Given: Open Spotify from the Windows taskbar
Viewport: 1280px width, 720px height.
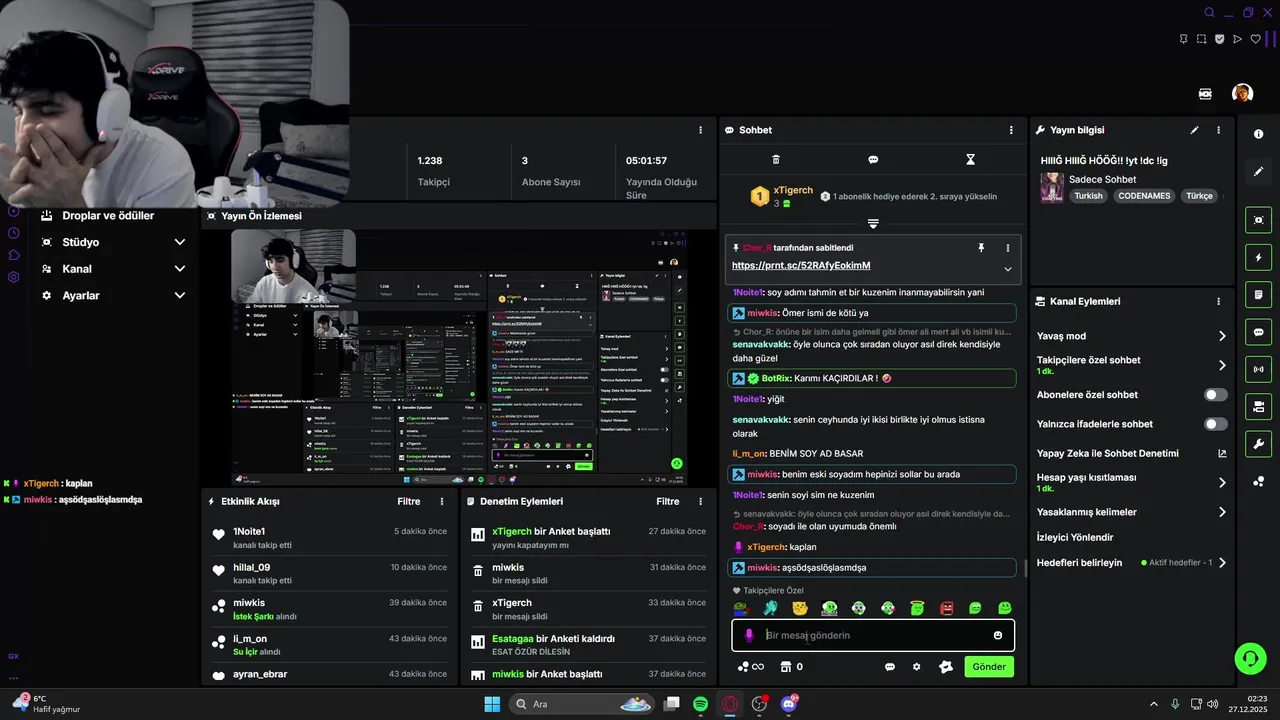Looking at the screenshot, I should click(701, 704).
